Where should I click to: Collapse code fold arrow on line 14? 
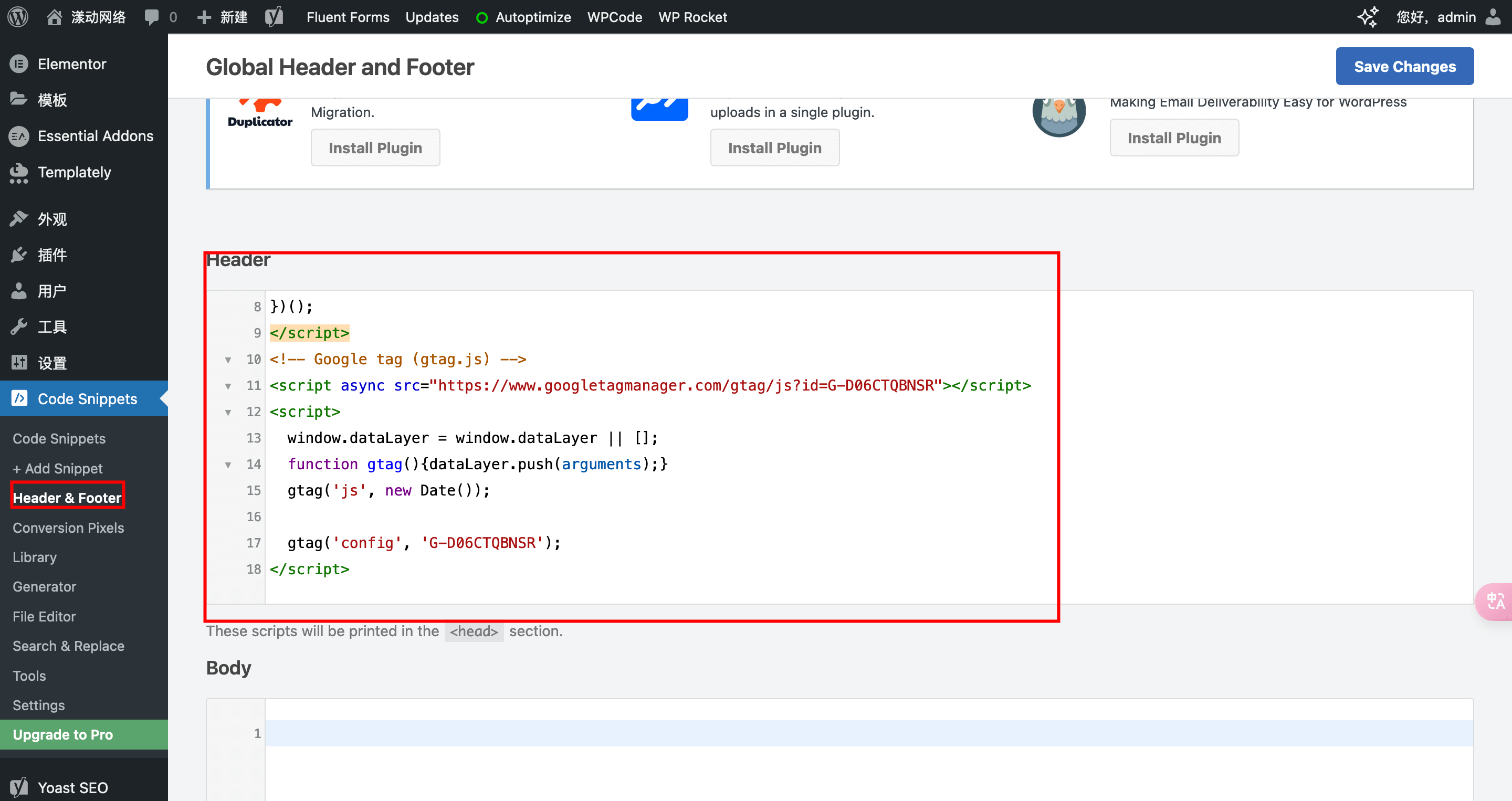(x=228, y=465)
